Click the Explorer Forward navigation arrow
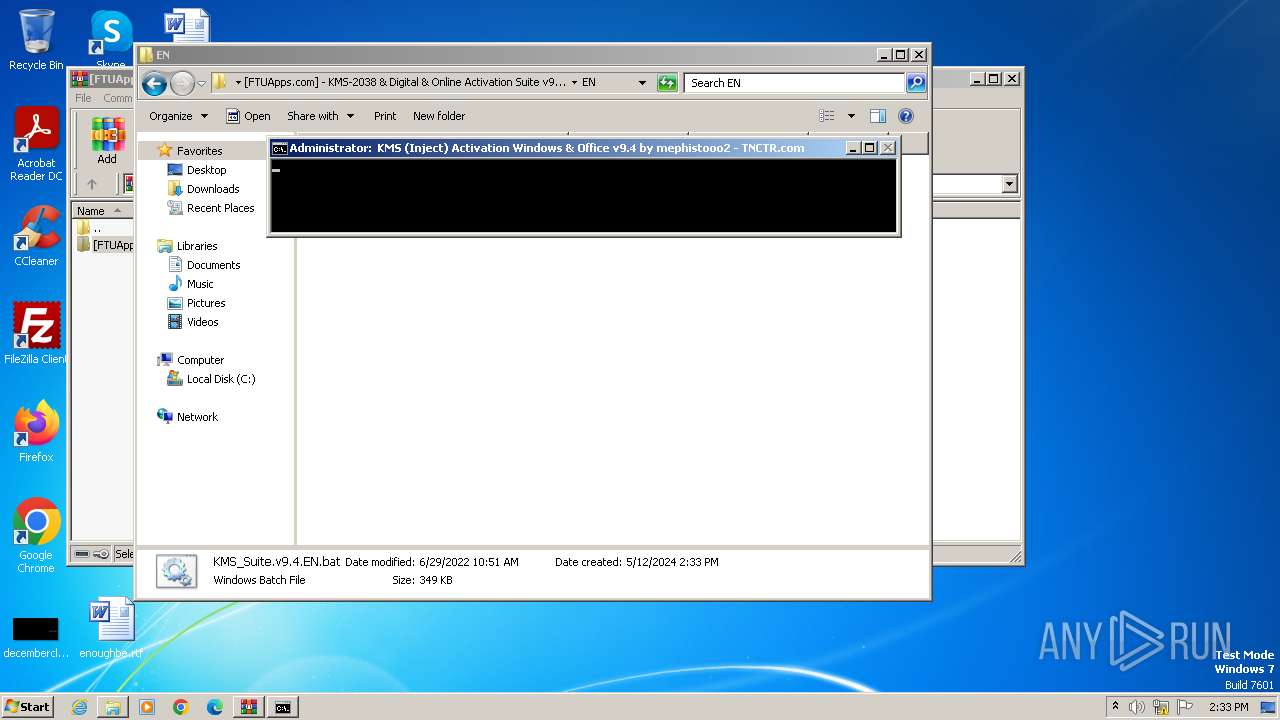The width and height of the screenshot is (1280, 720). pos(182,84)
